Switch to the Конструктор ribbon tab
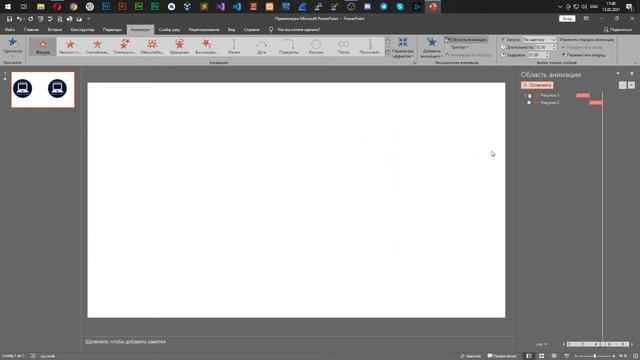 82,29
